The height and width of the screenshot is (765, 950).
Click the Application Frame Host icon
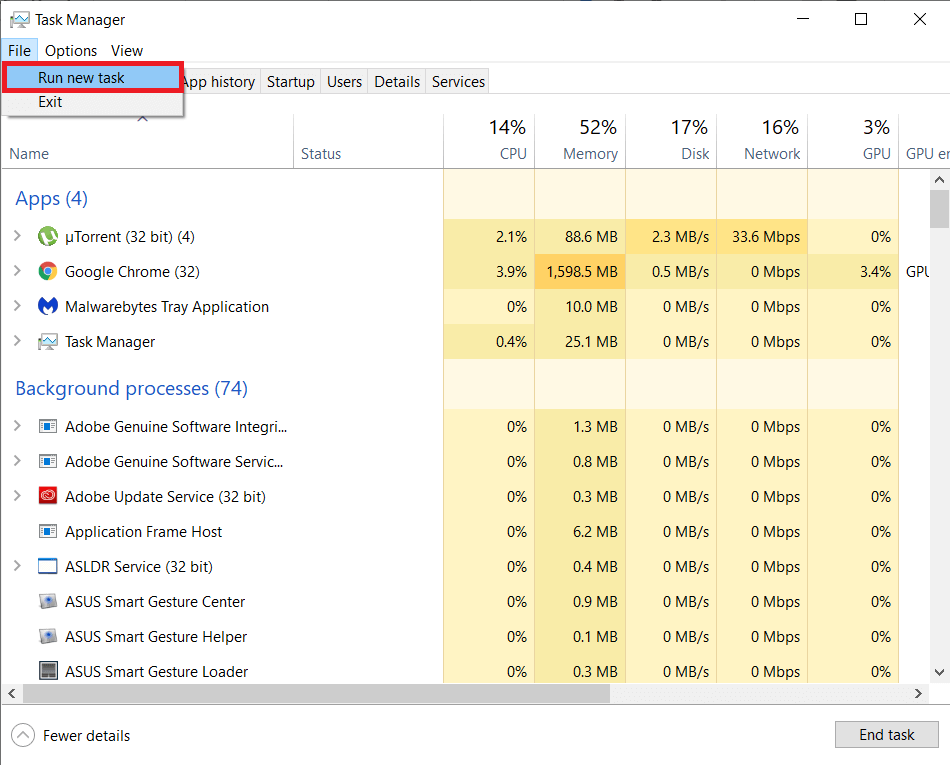point(48,531)
